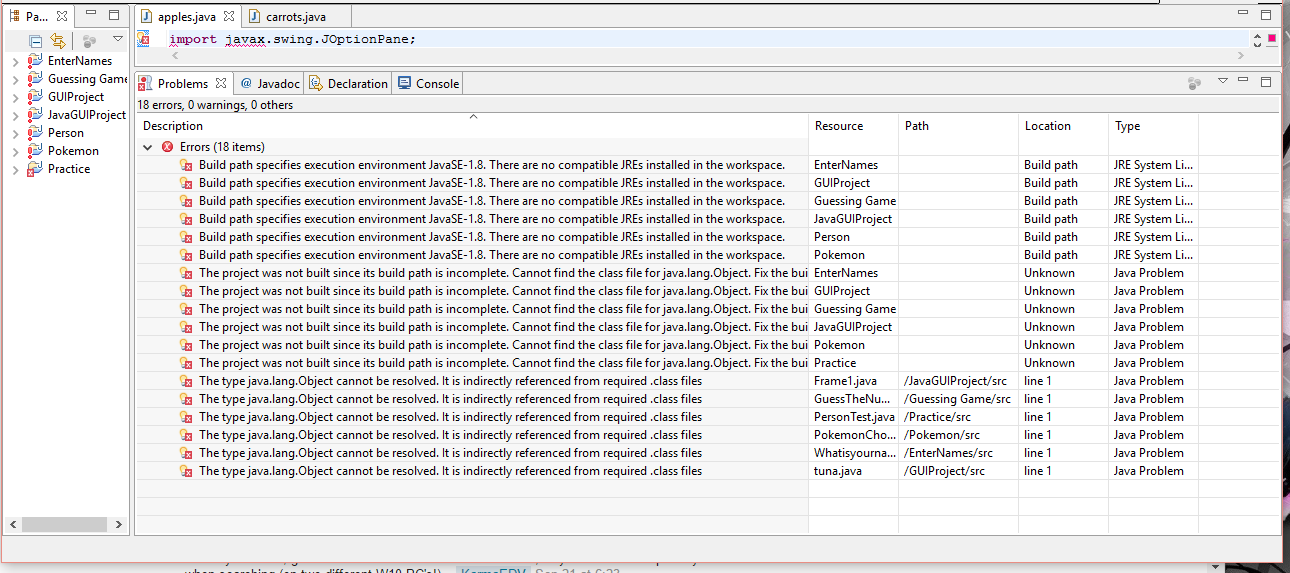1290x573 pixels.
Task: Click the Package Explorer horizontal scrollbar thumb
Action: pos(64,524)
